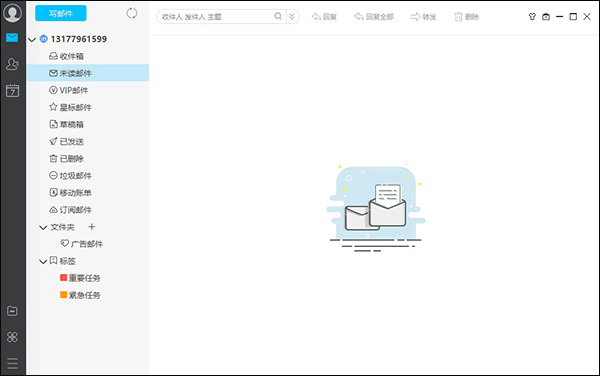The image size is (600, 376).
Task: Click the V badge icon of VIP邮件
Action: [53, 90]
